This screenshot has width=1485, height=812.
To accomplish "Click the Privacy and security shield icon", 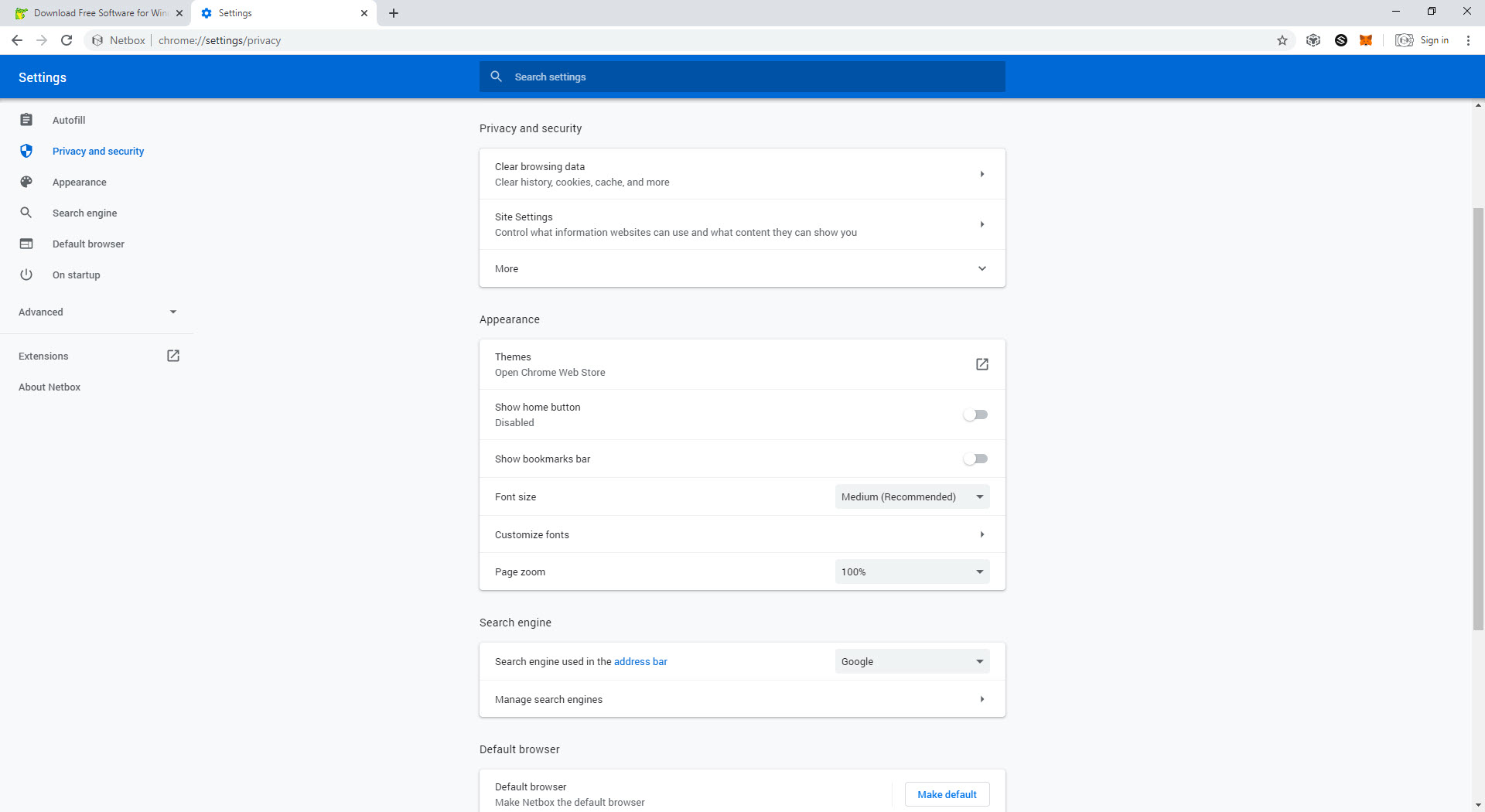I will coord(26,151).
